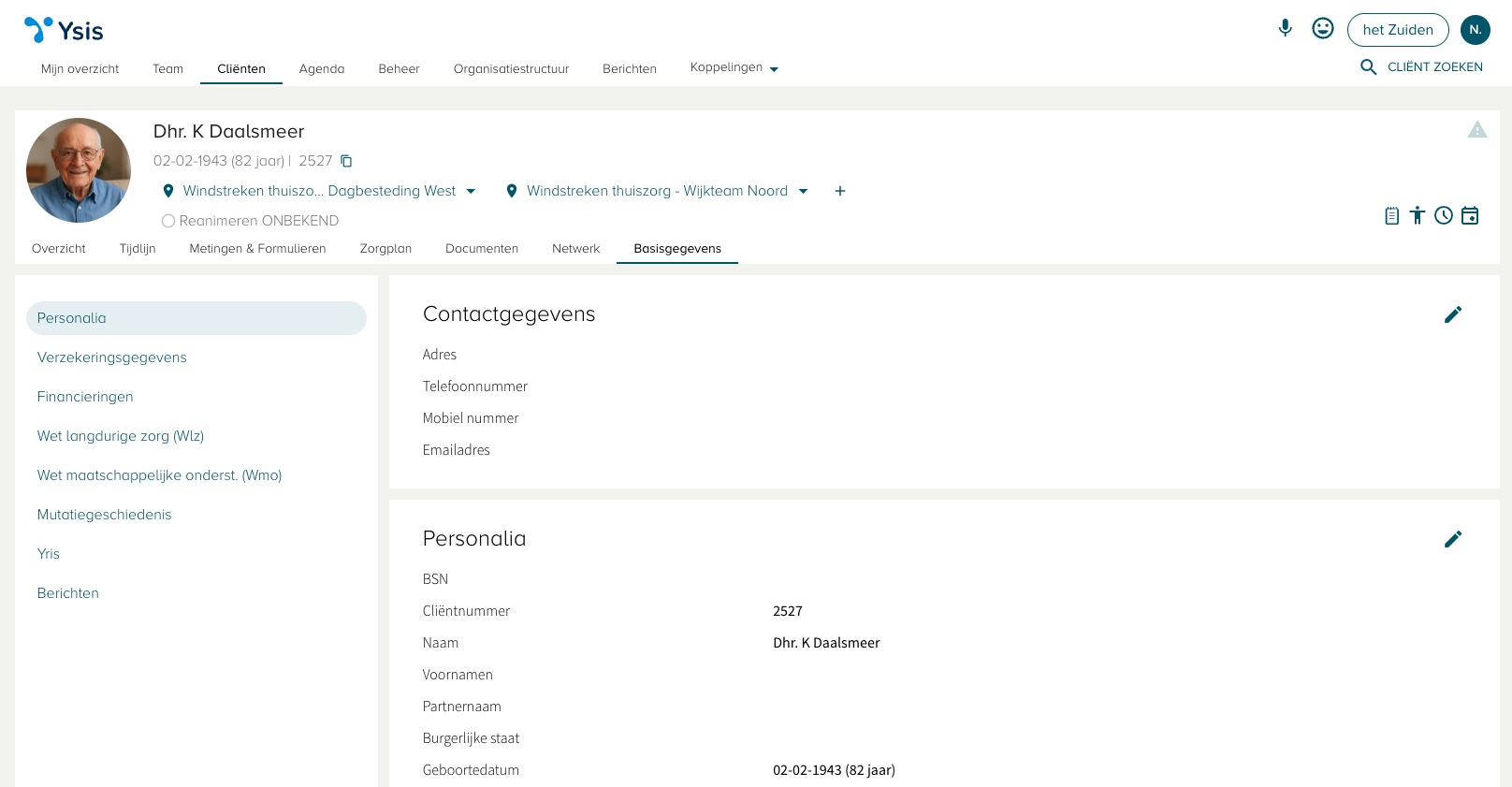Add a location with the plus icon
The width and height of the screenshot is (1512, 787).
(x=840, y=191)
